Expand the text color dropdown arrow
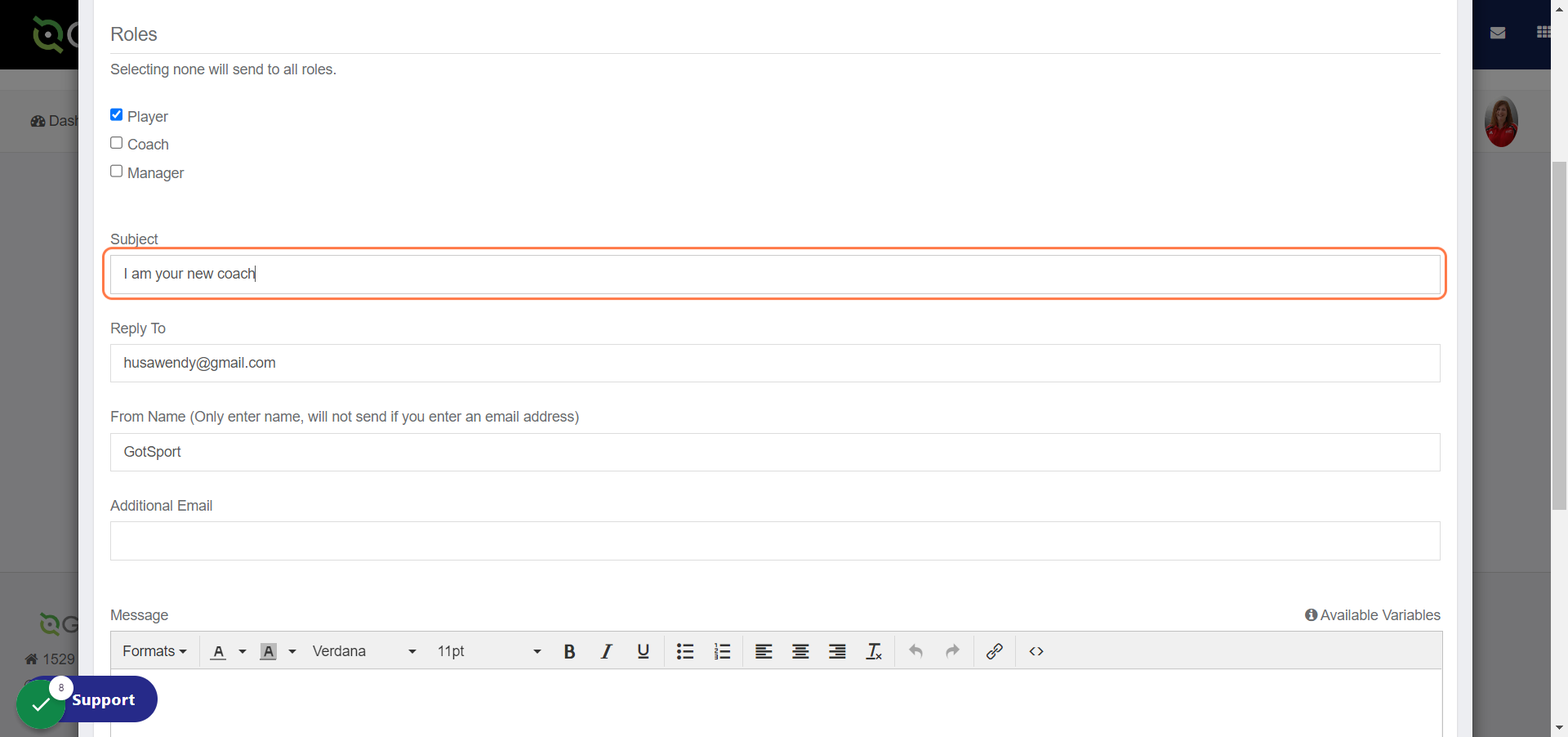Screen dimensions: 1568x737 [243, 651]
